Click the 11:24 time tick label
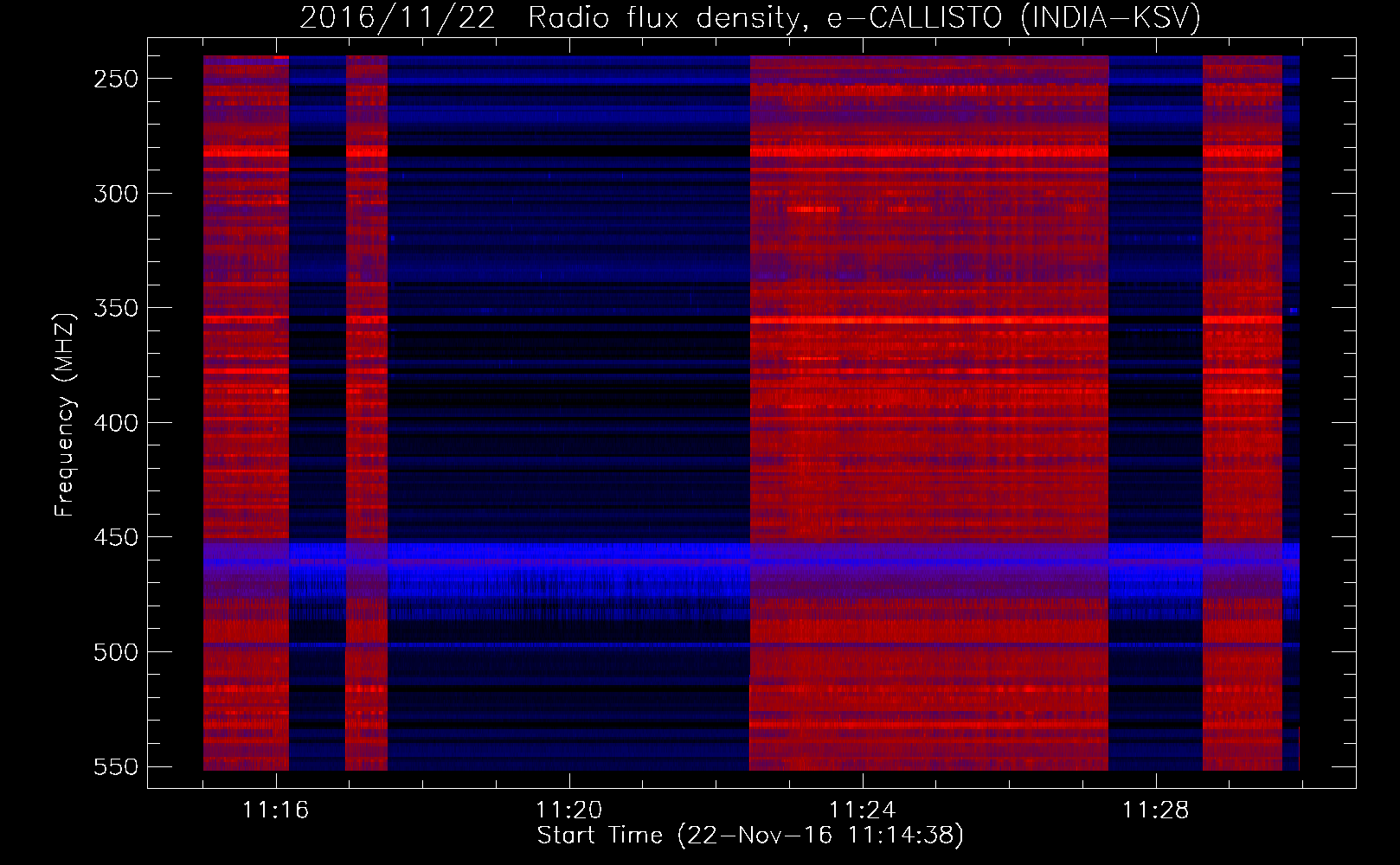1400x865 pixels. coord(863,811)
